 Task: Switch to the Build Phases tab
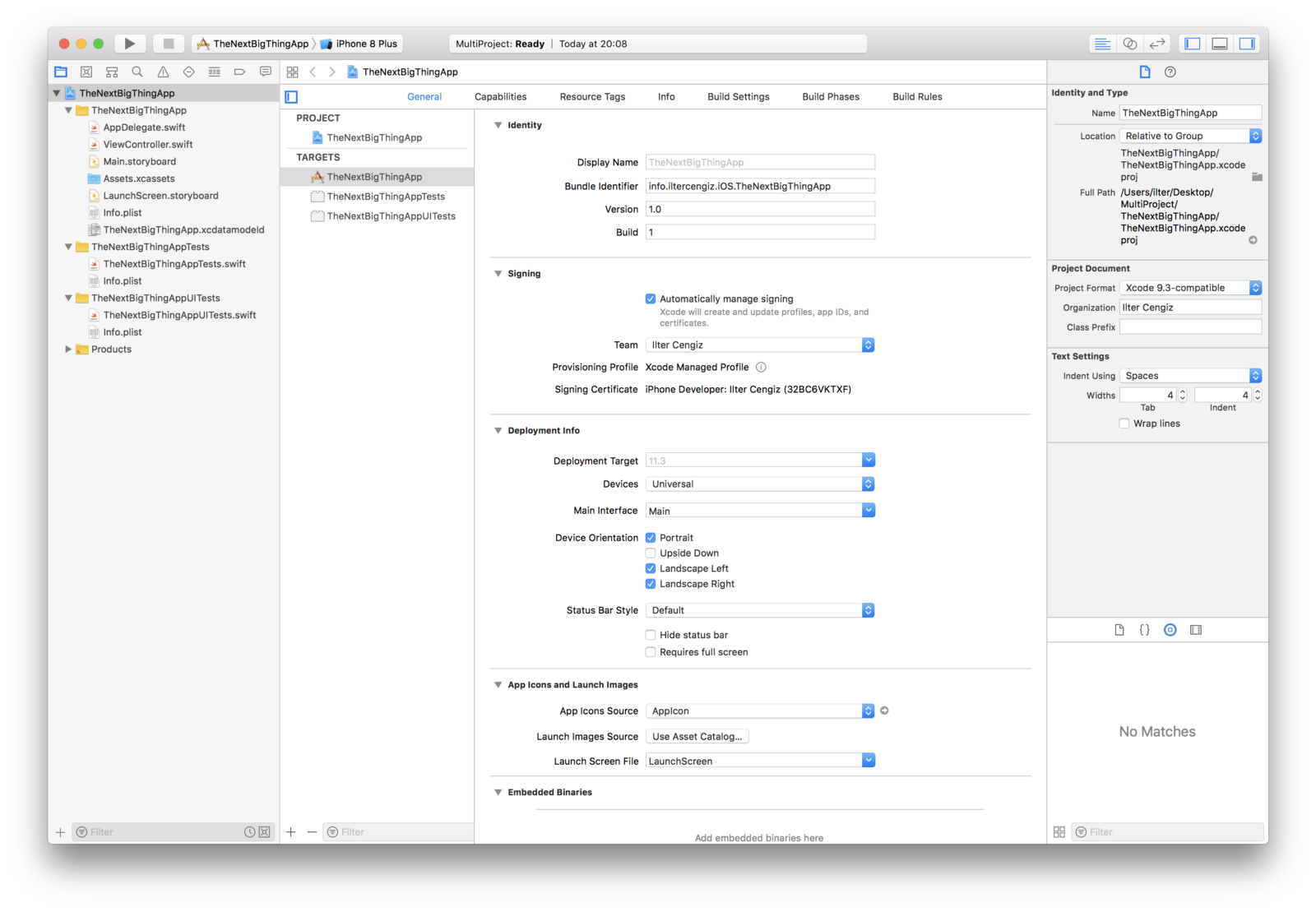click(x=831, y=97)
